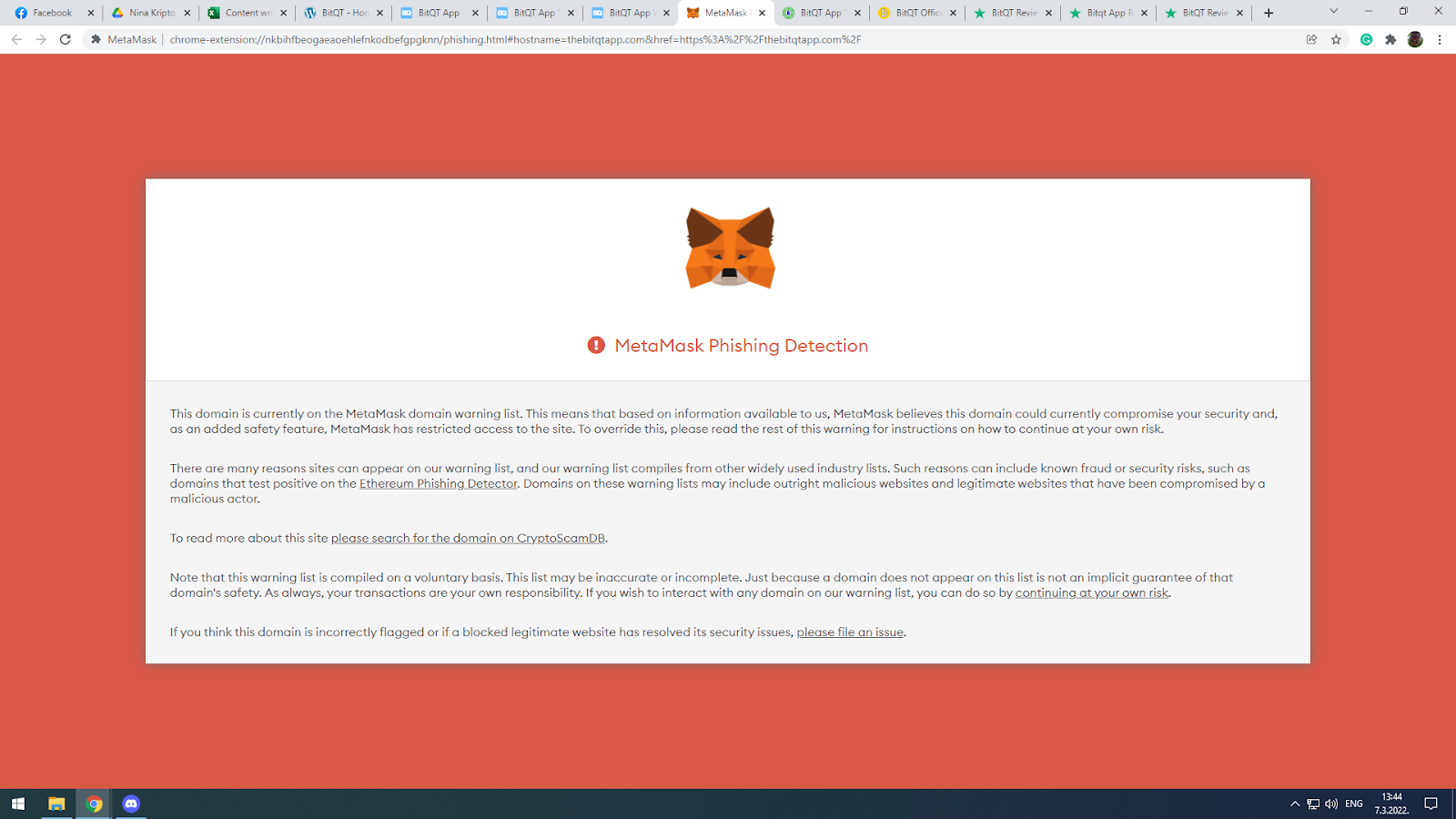Close the Bitqt App R tab

coord(1144,13)
